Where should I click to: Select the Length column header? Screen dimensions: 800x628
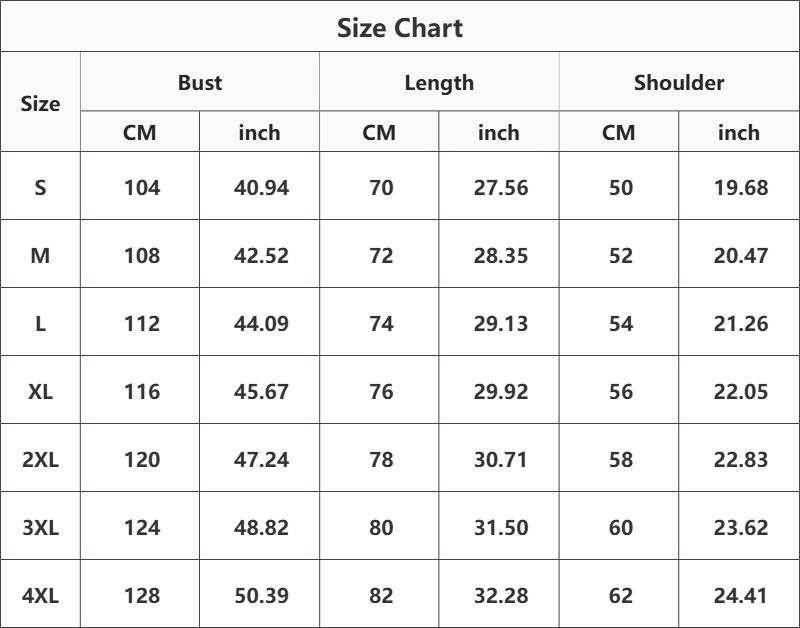tap(439, 83)
